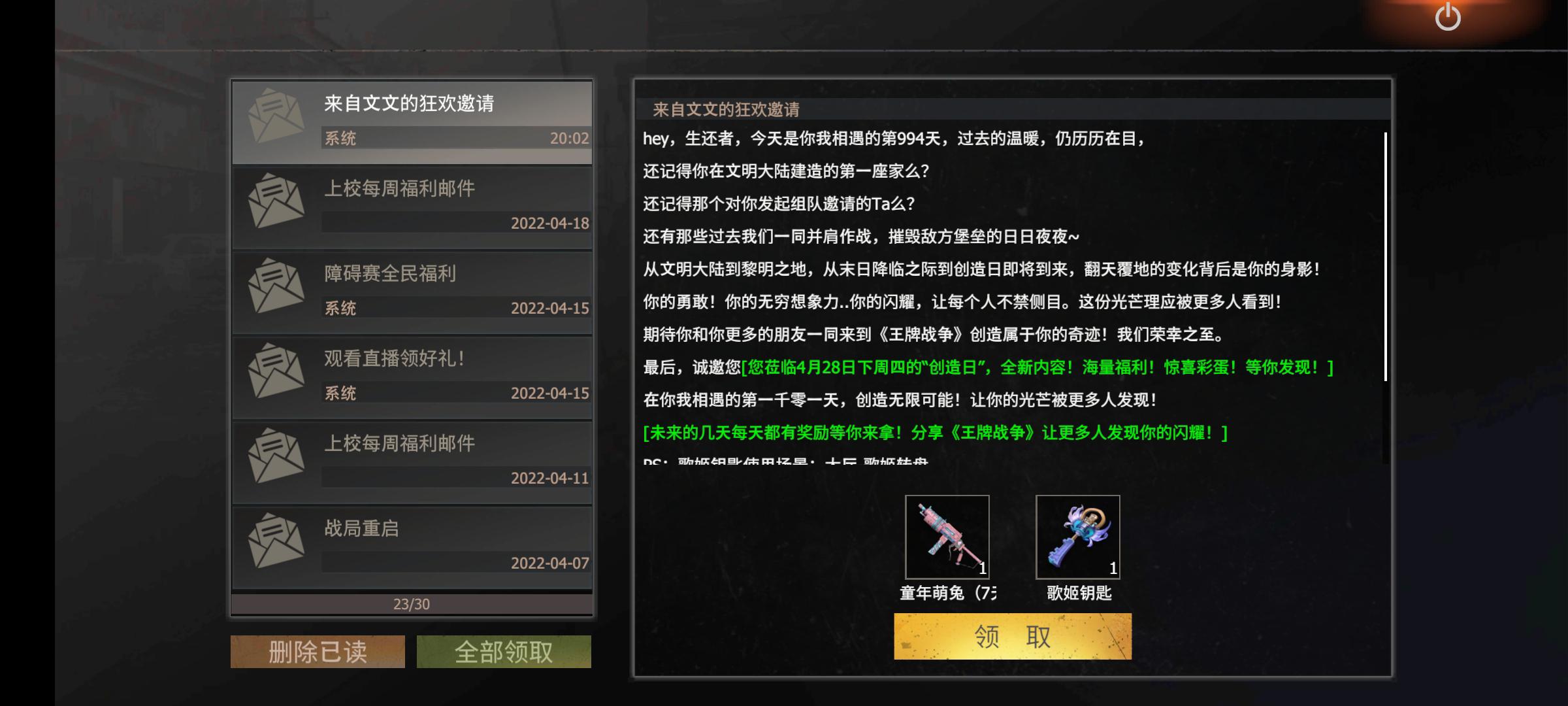Image resolution: width=1568 pixels, height=706 pixels.
Task: Click the 23/30 mail count bar
Action: [x=412, y=604]
